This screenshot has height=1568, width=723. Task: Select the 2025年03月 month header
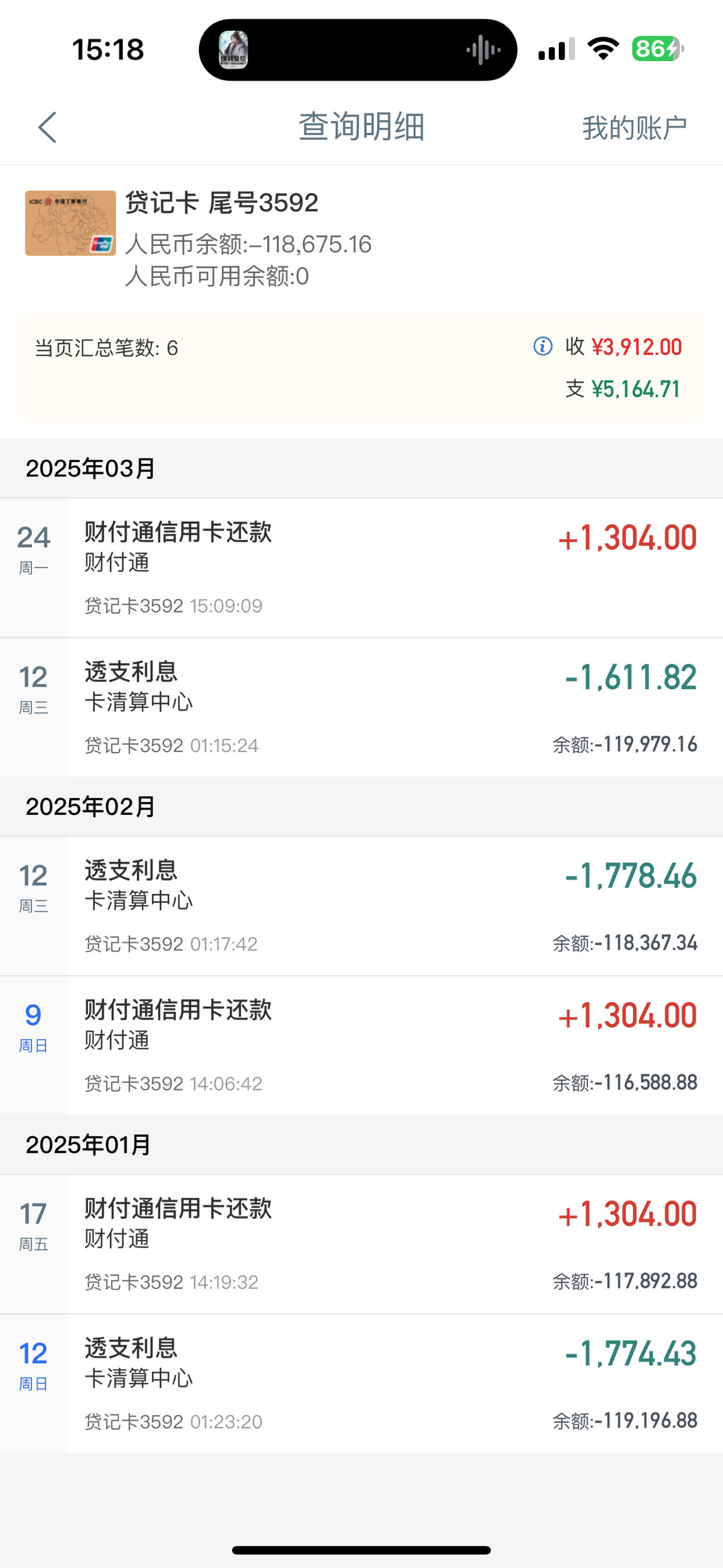[361, 468]
